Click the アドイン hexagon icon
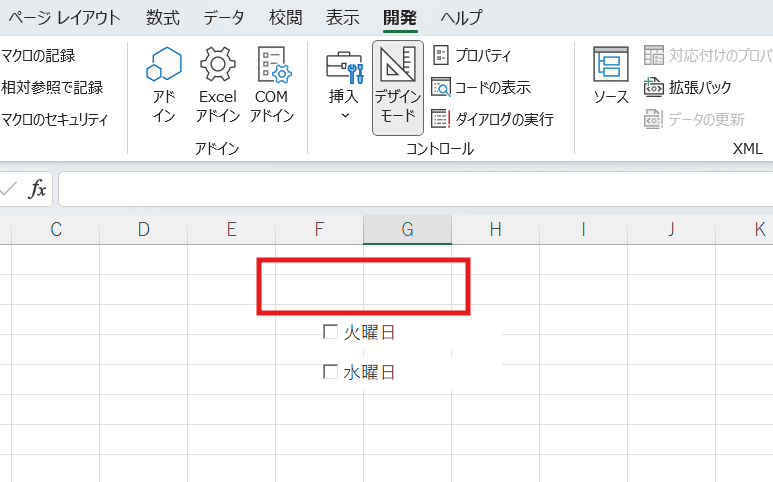 point(164,68)
